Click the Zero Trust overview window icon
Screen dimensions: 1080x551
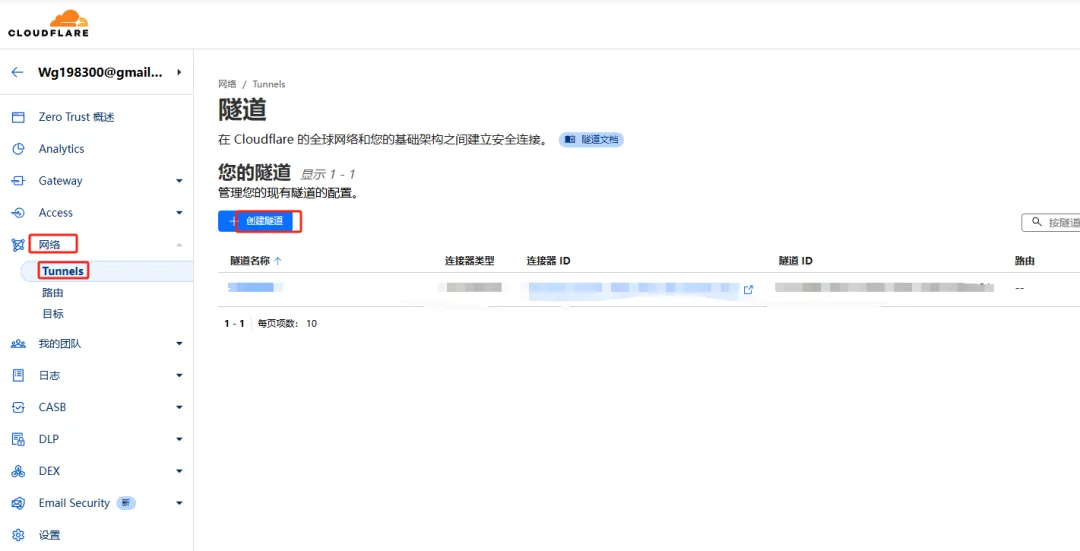click(x=19, y=117)
